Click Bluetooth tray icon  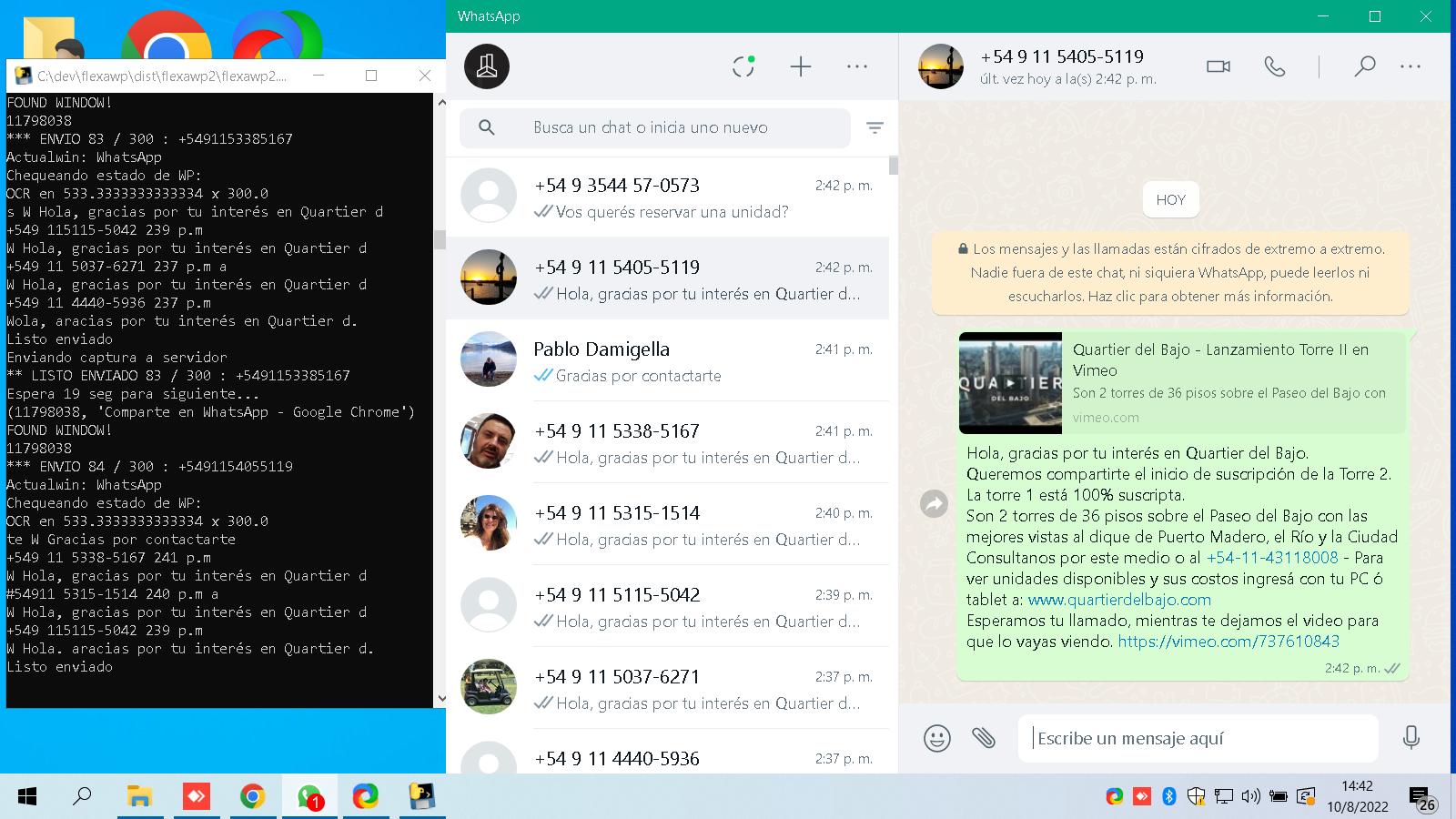(1169, 797)
